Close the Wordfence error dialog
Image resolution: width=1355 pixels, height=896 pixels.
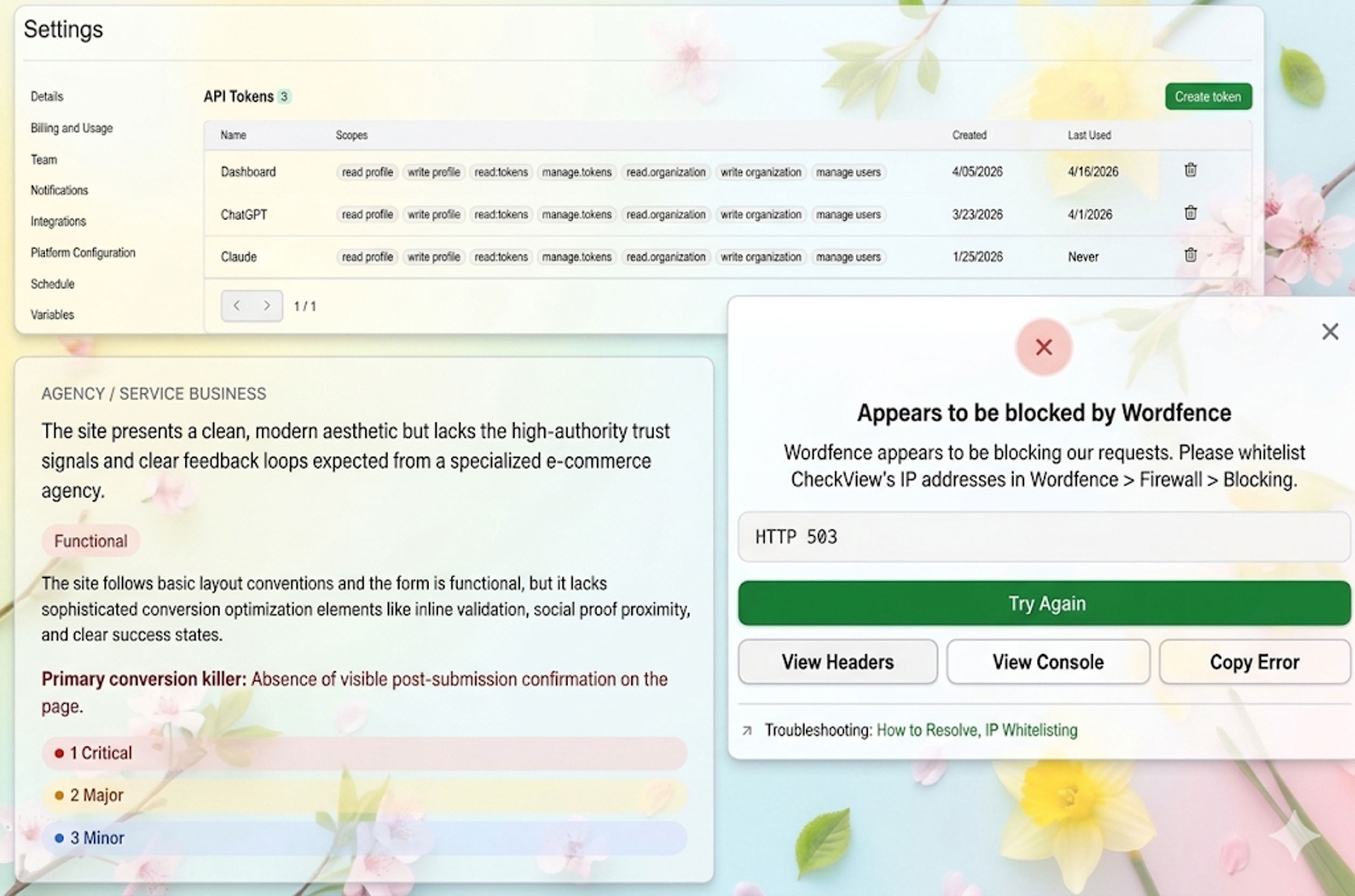tap(1330, 332)
